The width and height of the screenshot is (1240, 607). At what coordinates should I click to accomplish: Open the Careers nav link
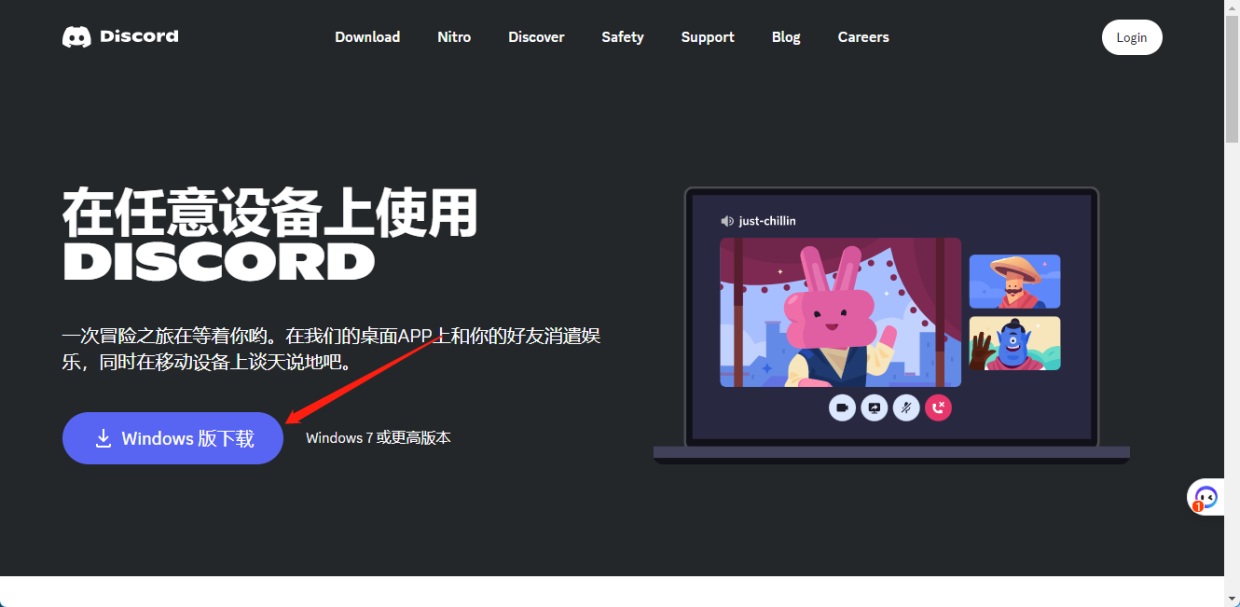[863, 37]
